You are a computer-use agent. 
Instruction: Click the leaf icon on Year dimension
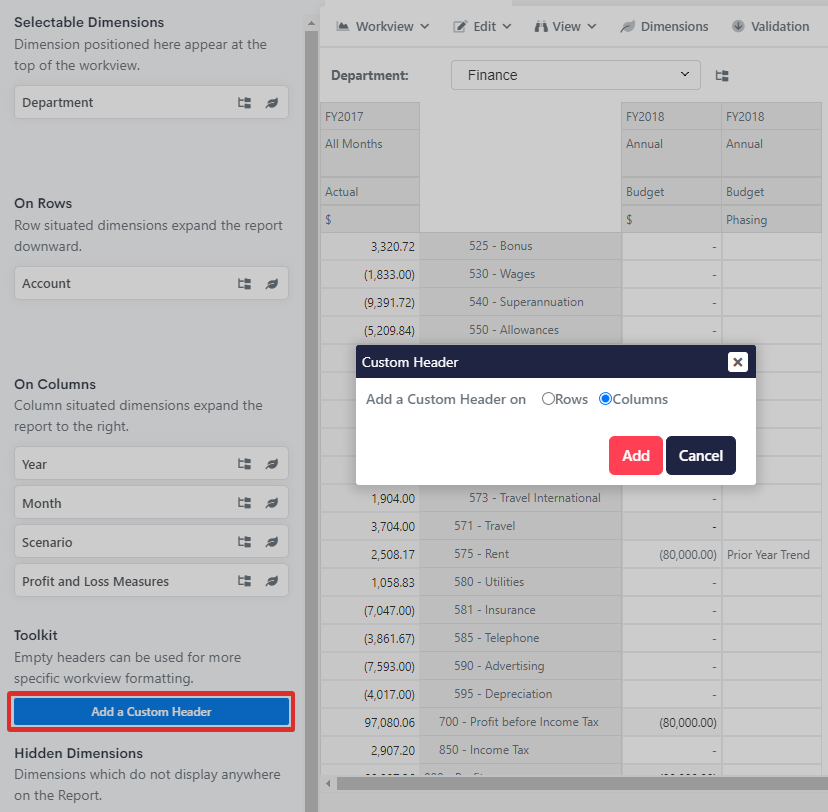(271, 464)
